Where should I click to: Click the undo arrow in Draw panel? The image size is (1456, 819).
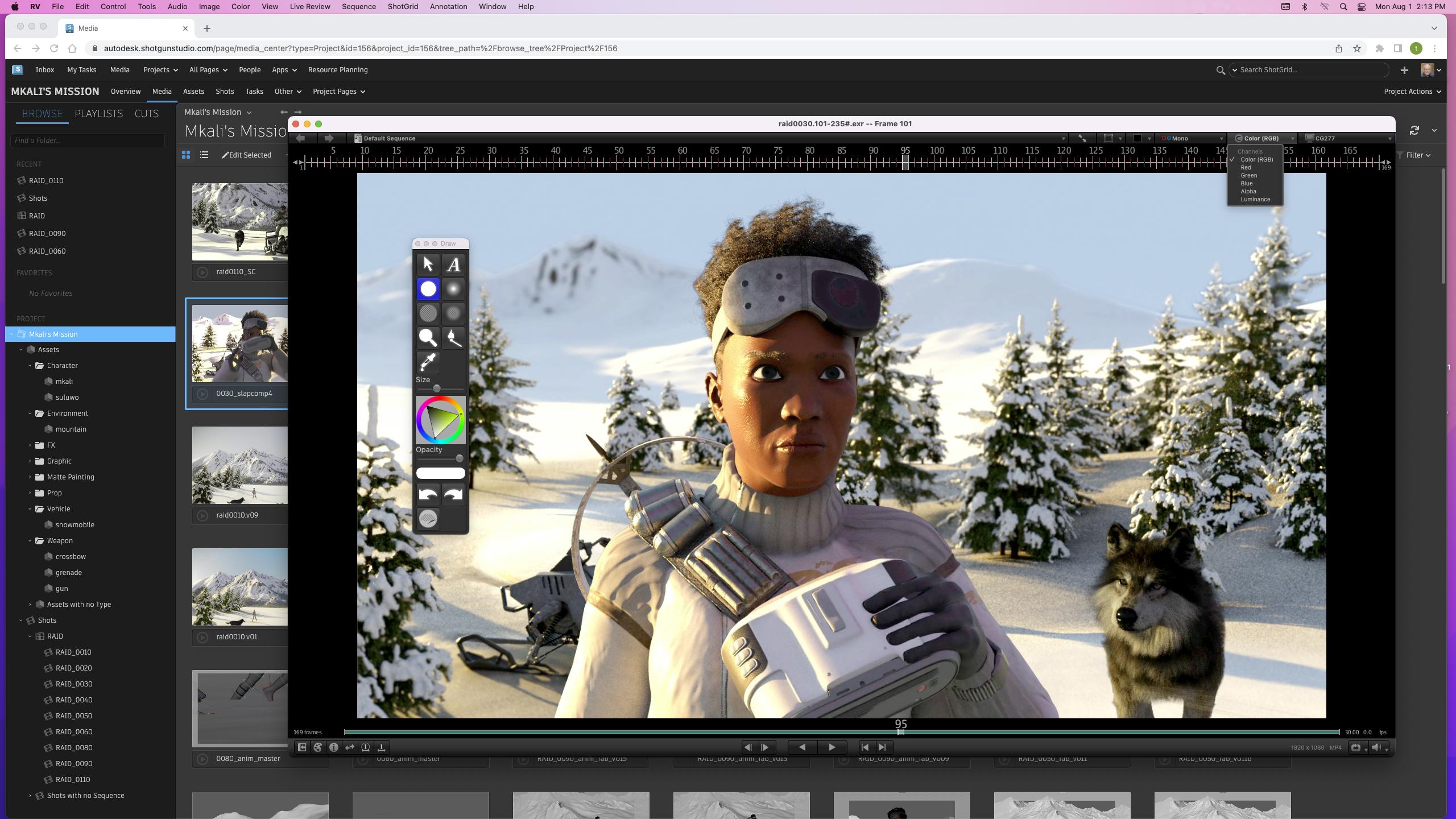pos(428,494)
